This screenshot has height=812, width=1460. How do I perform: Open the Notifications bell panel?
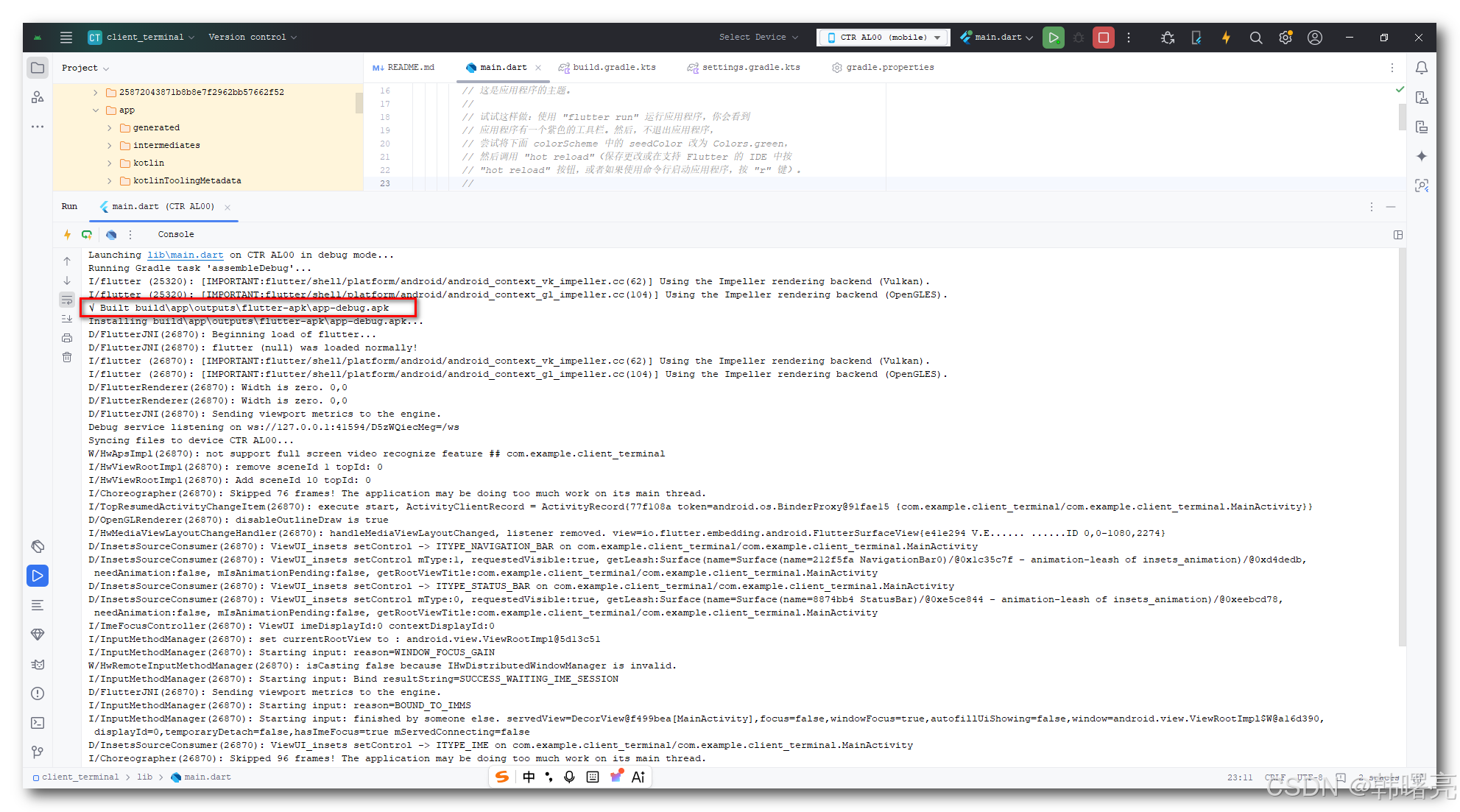coord(1422,68)
